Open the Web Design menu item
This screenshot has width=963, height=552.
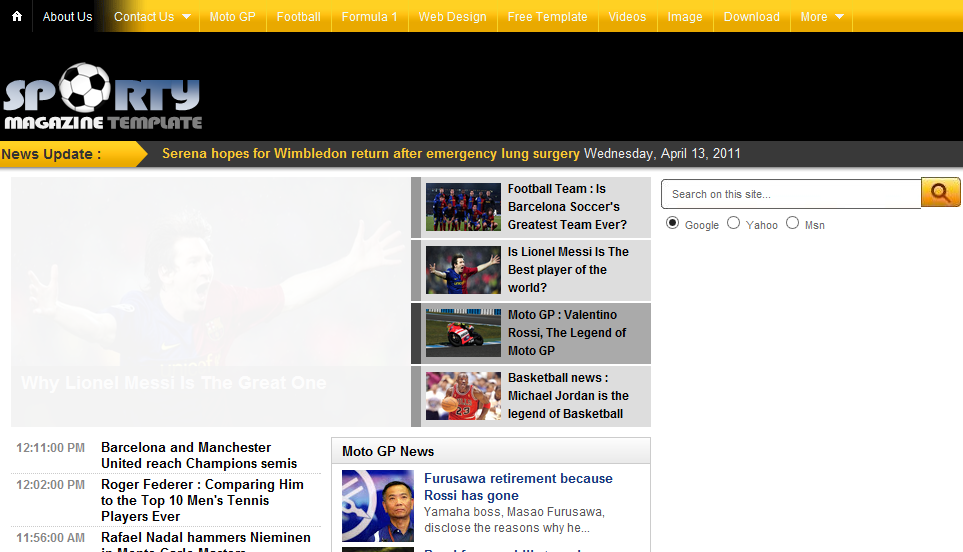click(x=453, y=17)
